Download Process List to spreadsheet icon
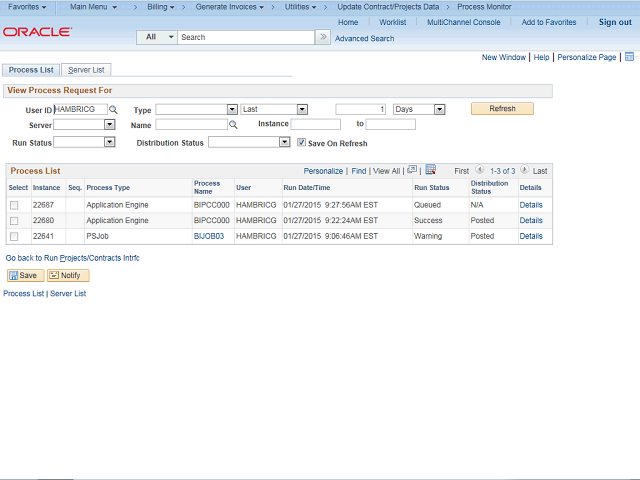Image resolution: width=640 pixels, height=480 pixels. pos(431,169)
